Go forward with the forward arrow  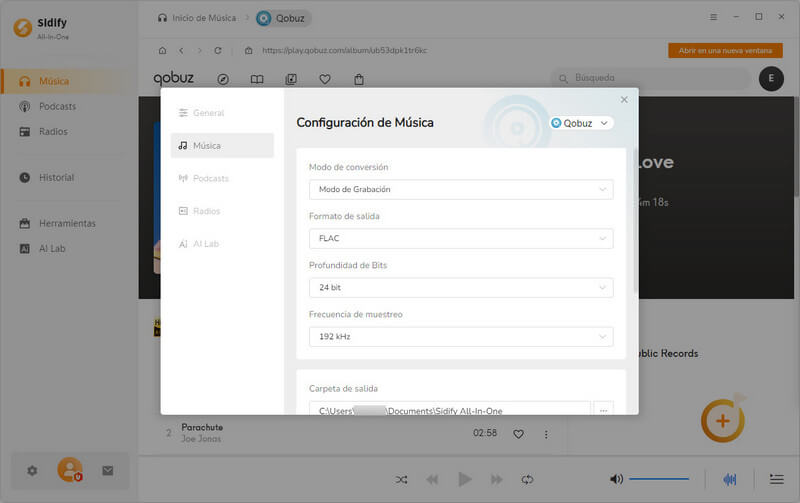(199, 51)
